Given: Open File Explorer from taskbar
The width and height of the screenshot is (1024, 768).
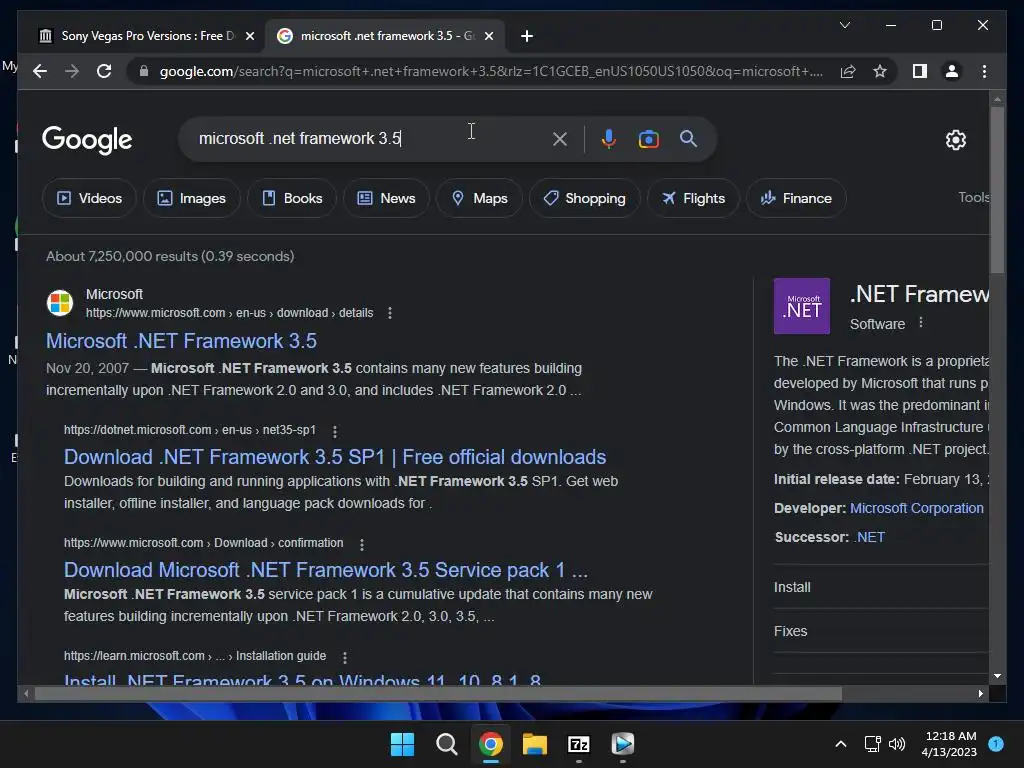Looking at the screenshot, I should coord(534,744).
